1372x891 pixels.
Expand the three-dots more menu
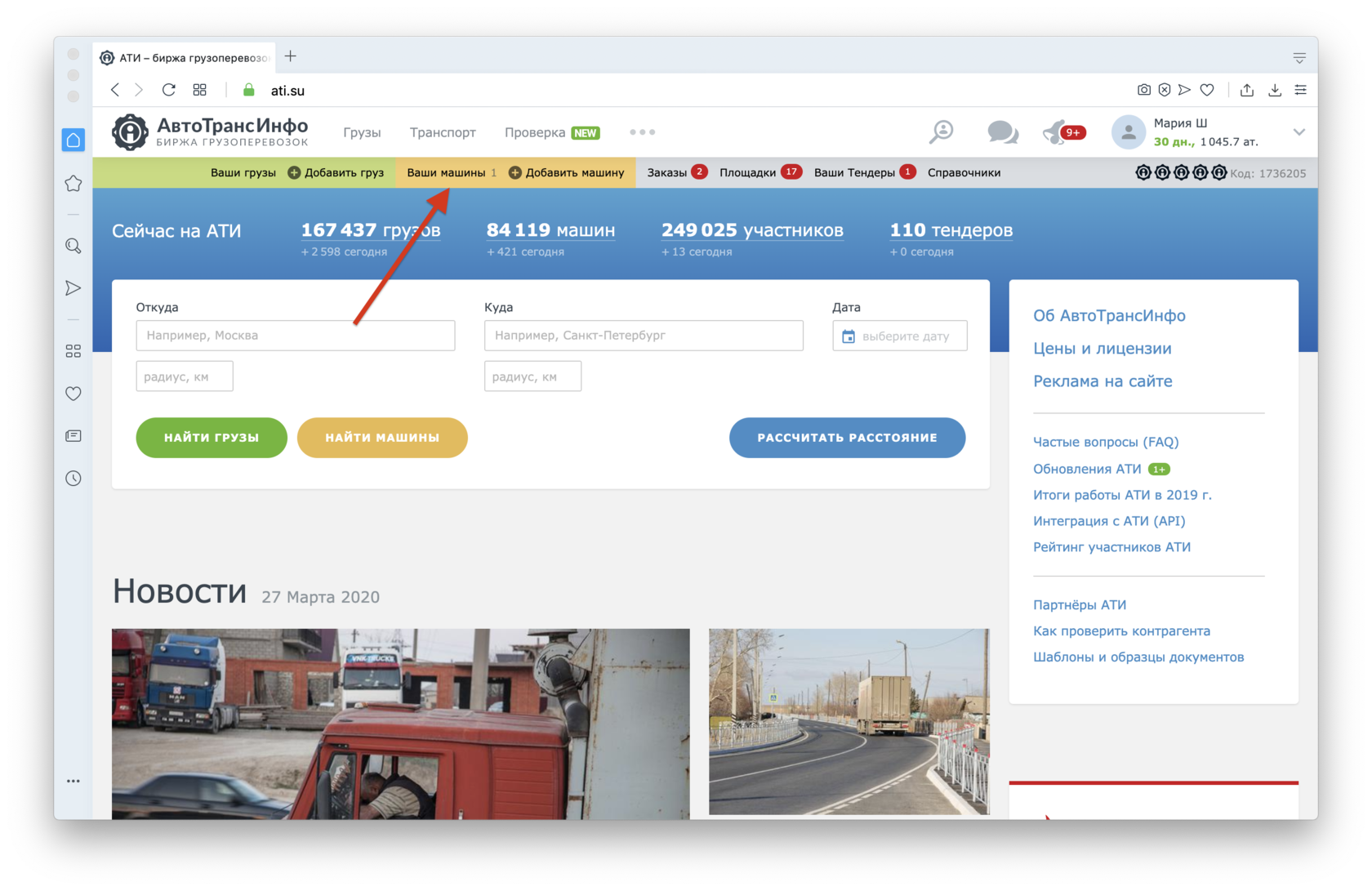pos(642,132)
